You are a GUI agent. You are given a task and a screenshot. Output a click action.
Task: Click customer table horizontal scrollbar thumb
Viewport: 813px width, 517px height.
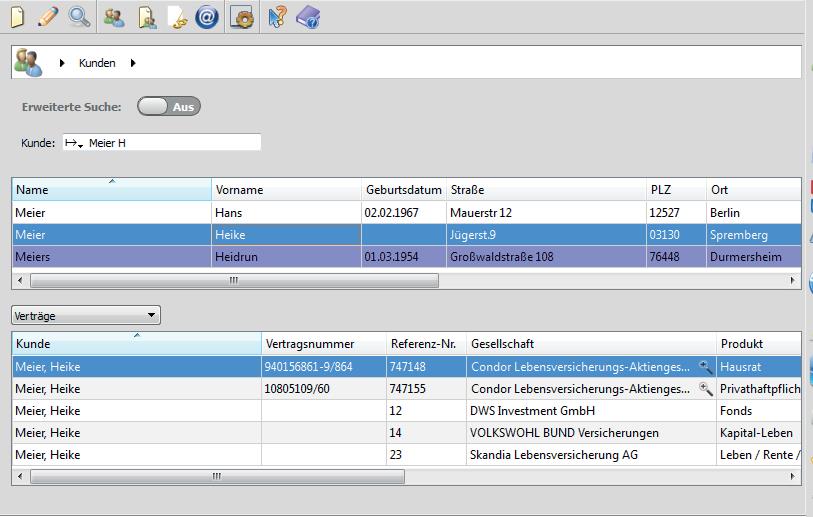(234, 280)
